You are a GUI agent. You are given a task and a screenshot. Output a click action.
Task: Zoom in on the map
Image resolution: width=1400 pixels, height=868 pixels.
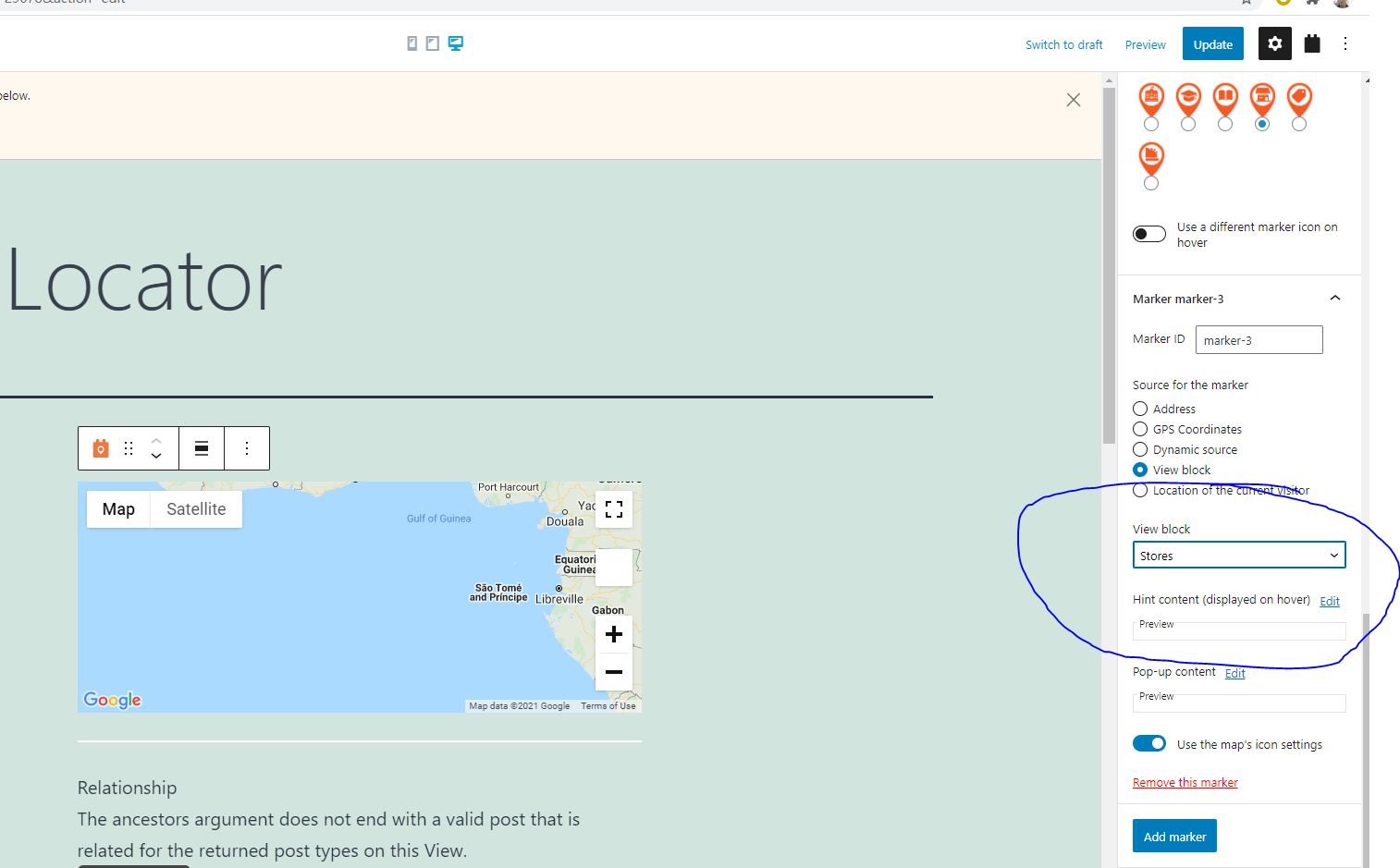[614, 634]
